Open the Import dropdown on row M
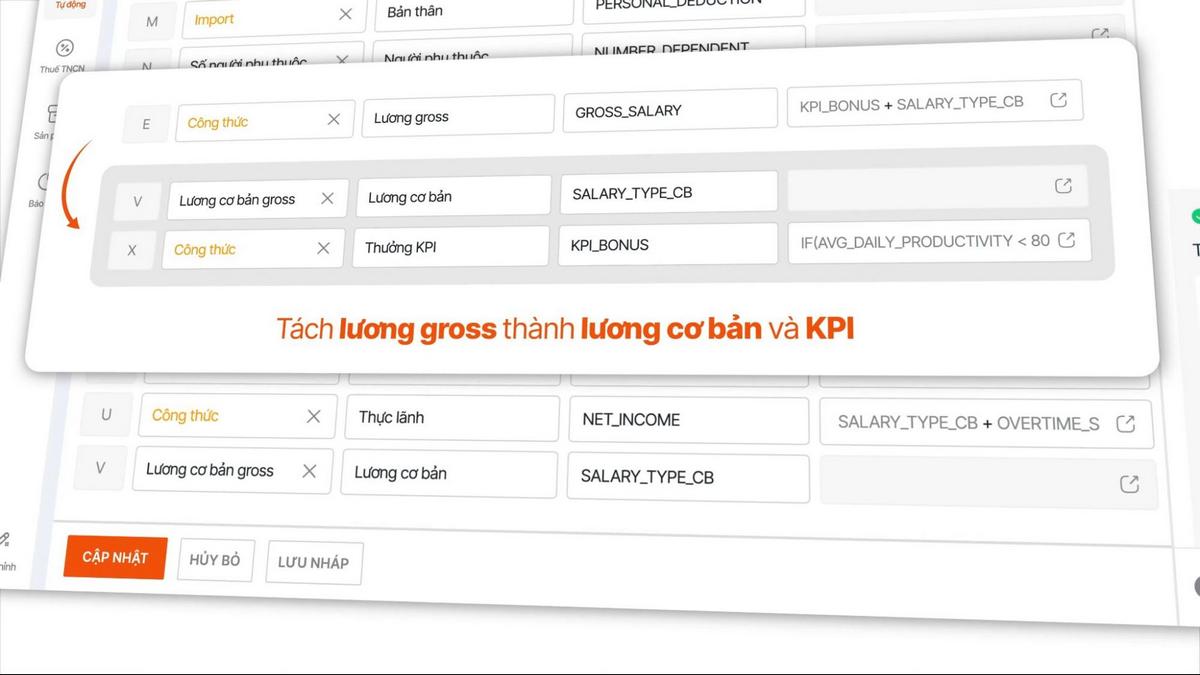1200x675 pixels. [x=273, y=17]
